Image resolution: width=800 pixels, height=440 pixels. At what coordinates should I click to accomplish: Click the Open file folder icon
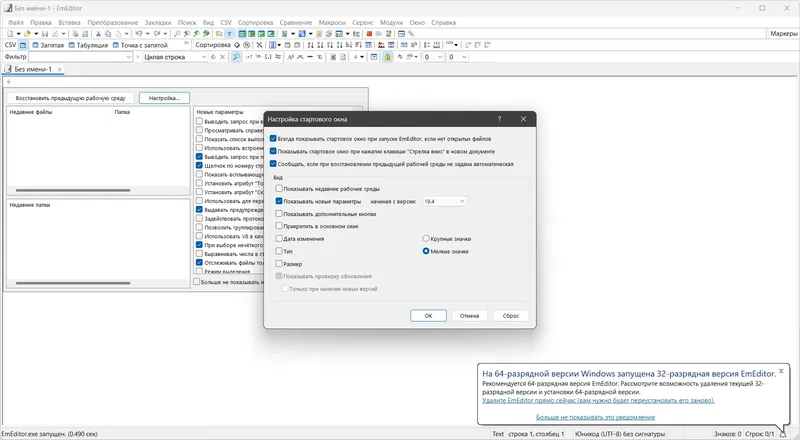pyautogui.click(x=27, y=34)
